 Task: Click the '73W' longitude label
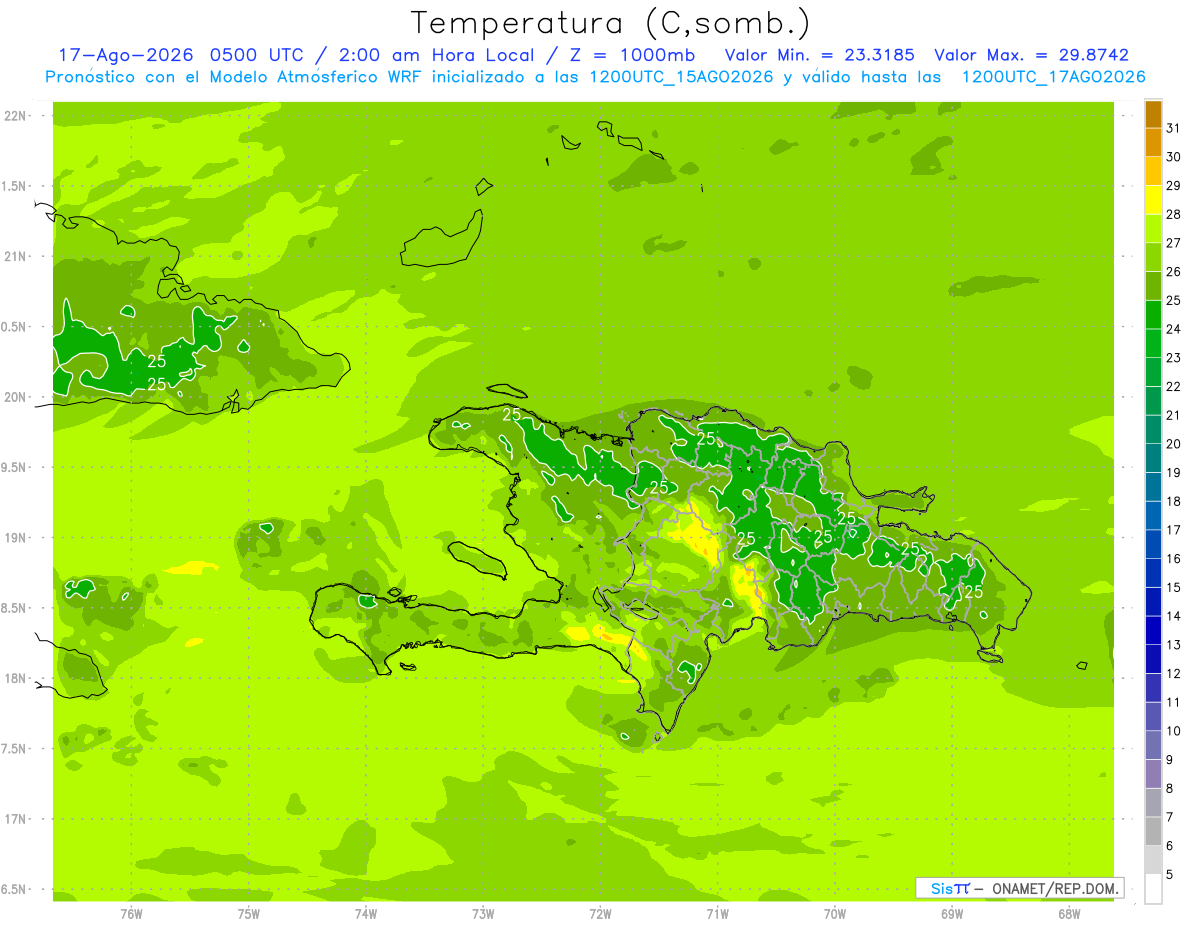[483, 914]
